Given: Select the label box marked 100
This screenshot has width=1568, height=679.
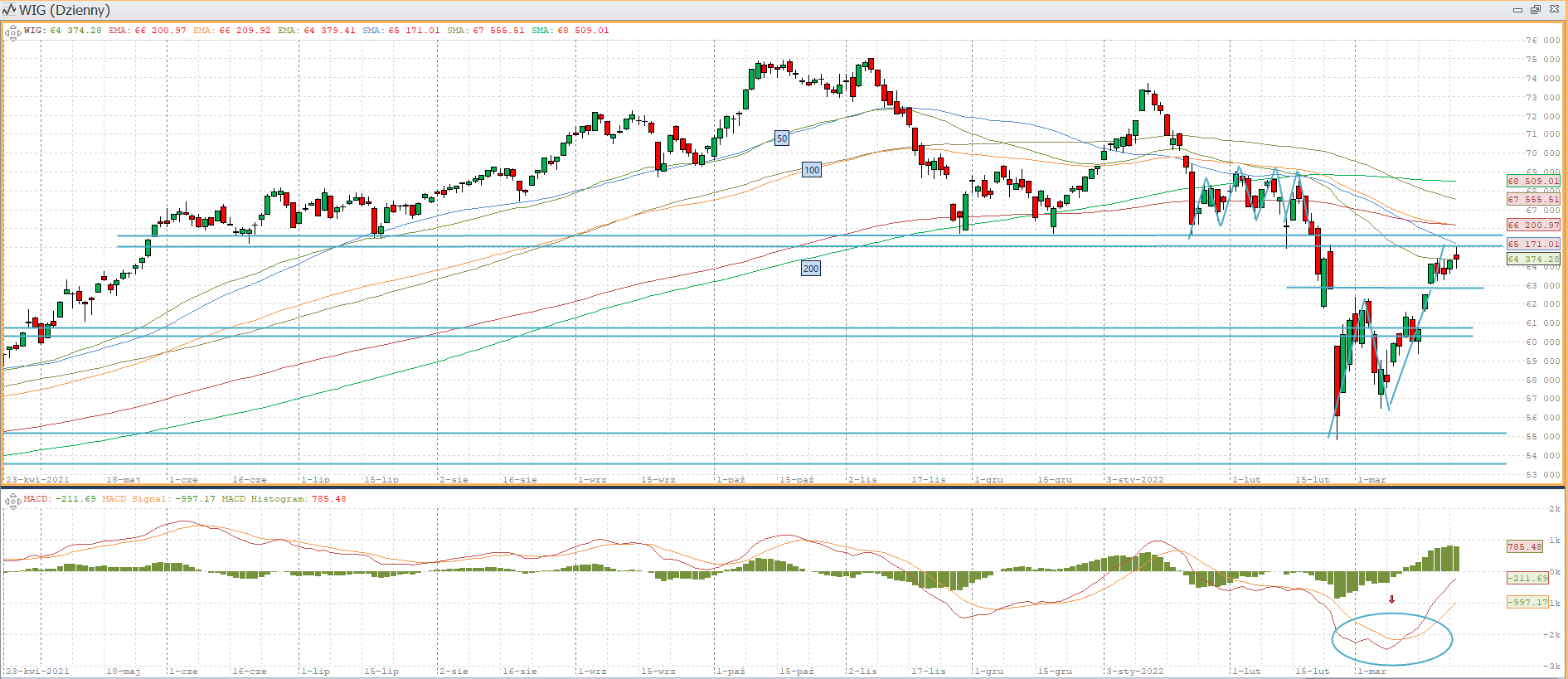Looking at the screenshot, I should [x=811, y=170].
